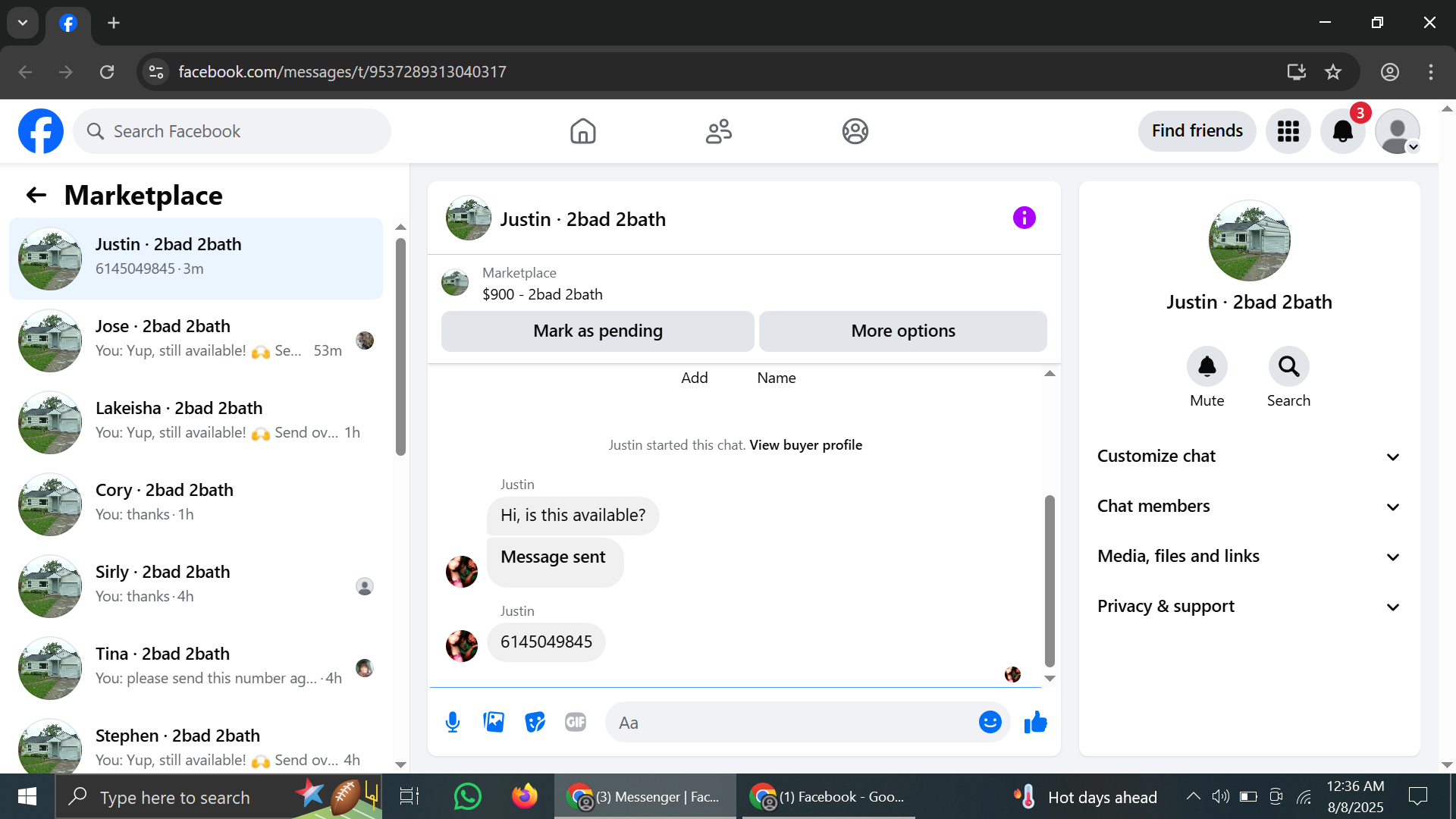Open View buyer profile link

click(x=805, y=445)
